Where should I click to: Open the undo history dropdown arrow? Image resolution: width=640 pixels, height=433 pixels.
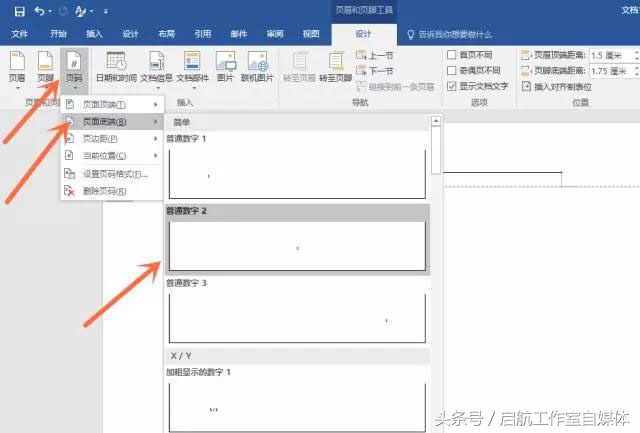click(x=50, y=11)
